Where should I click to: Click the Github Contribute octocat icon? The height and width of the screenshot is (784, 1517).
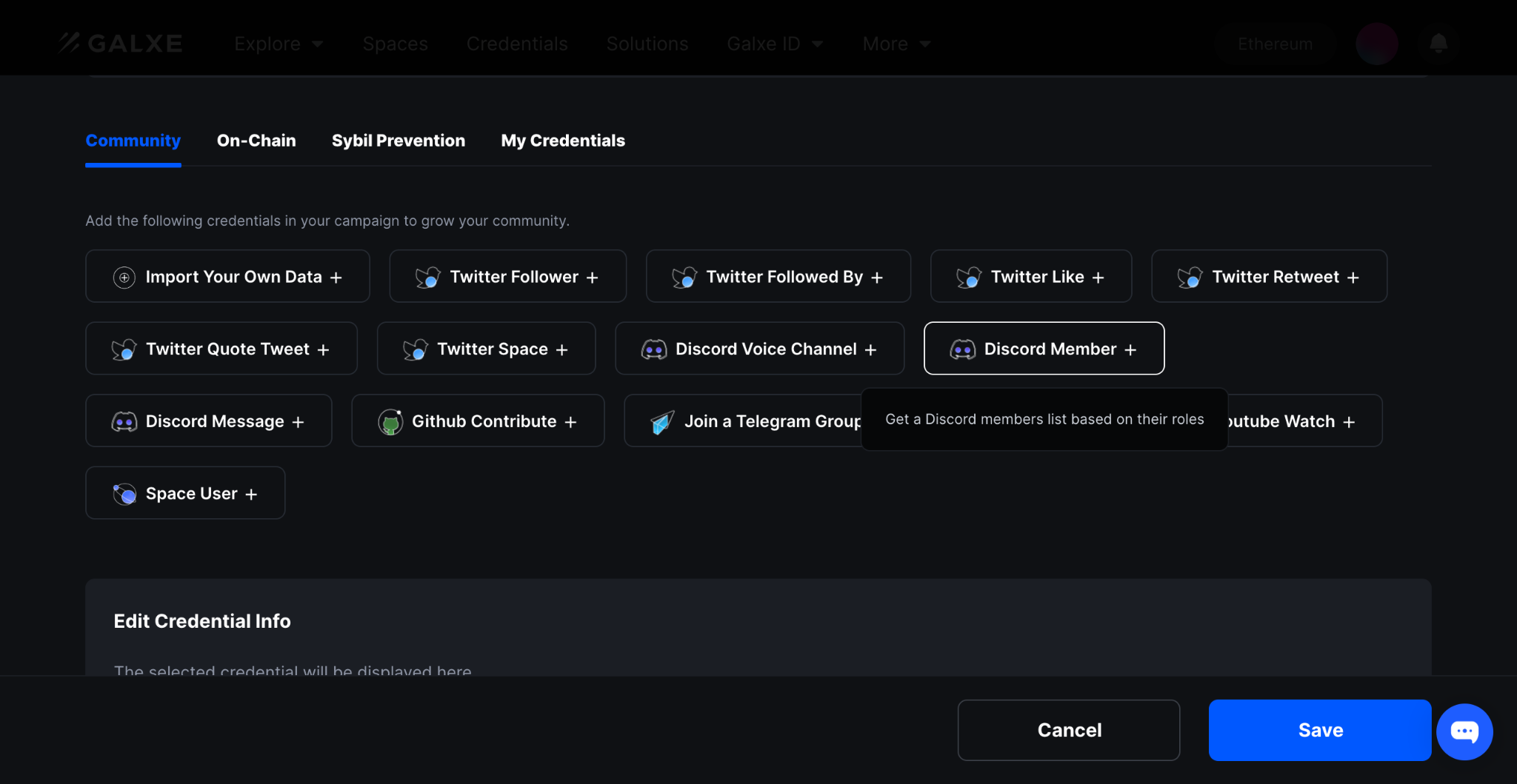(x=390, y=421)
